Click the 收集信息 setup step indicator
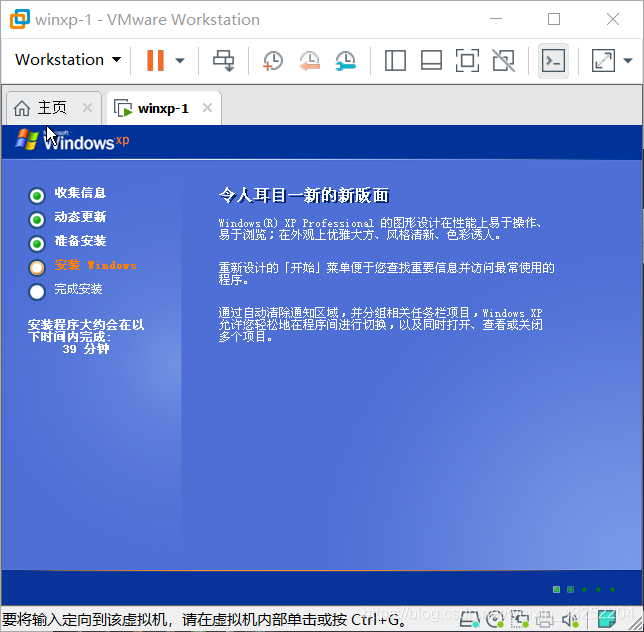 pos(37,196)
